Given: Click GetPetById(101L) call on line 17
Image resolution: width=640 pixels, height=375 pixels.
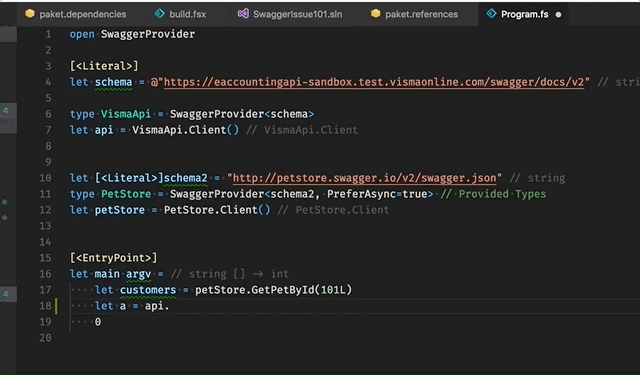Looking at the screenshot, I should 302,290.
